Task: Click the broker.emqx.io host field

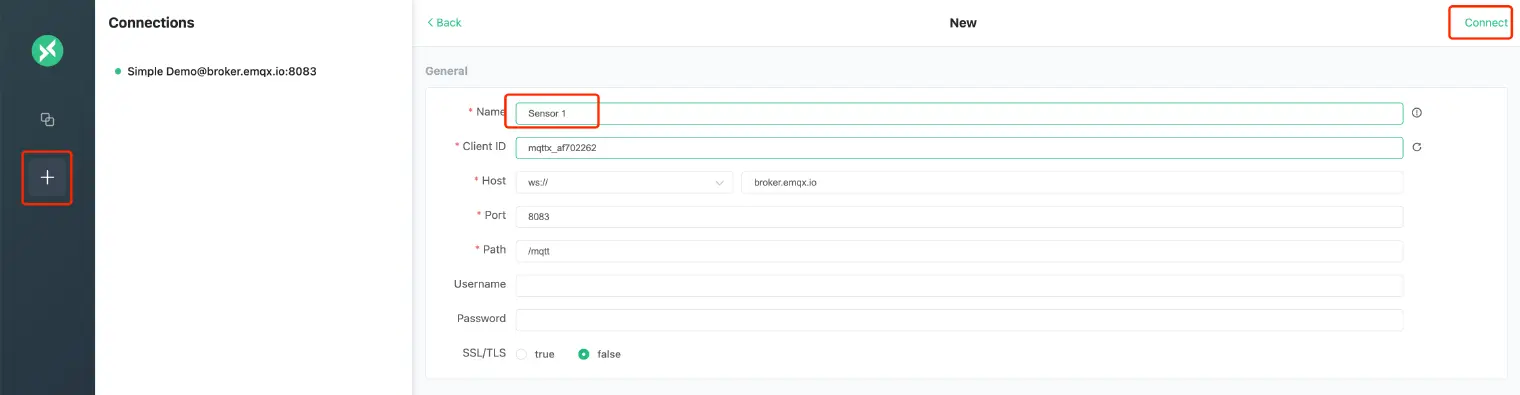Action: (x=1072, y=182)
